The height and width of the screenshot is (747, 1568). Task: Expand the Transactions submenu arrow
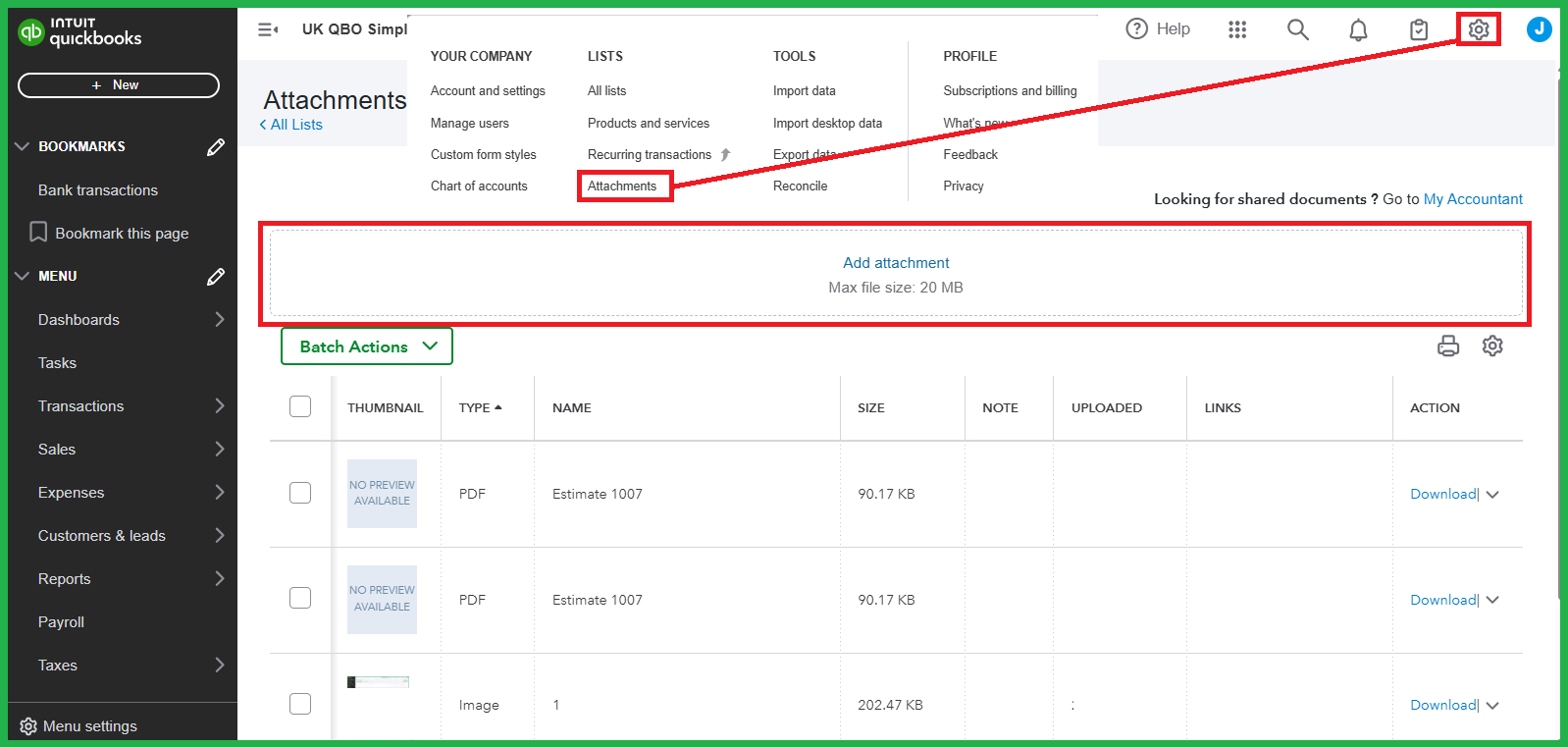coord(220,405)
